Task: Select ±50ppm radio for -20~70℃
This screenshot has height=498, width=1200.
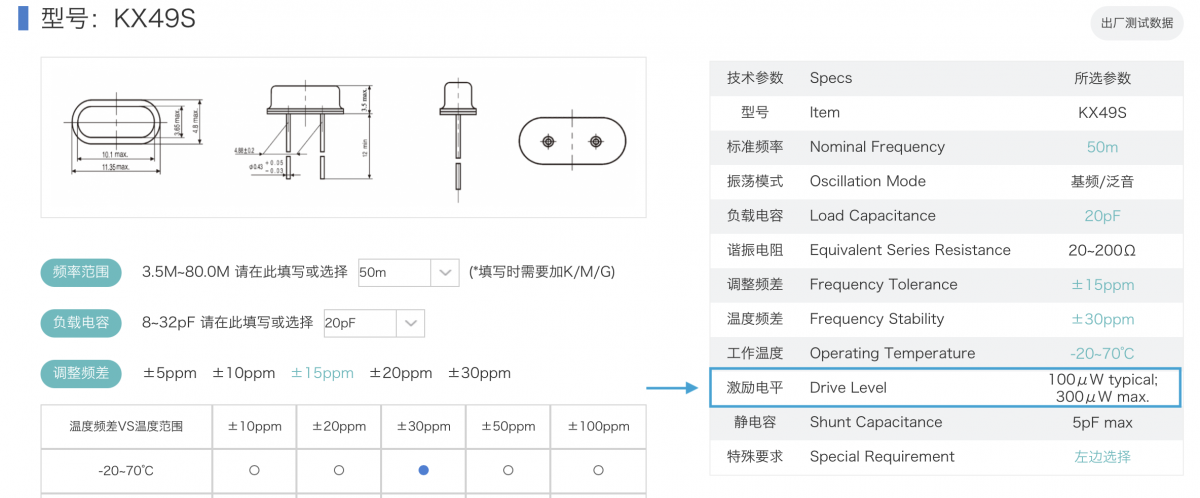Action: point(508,470)
